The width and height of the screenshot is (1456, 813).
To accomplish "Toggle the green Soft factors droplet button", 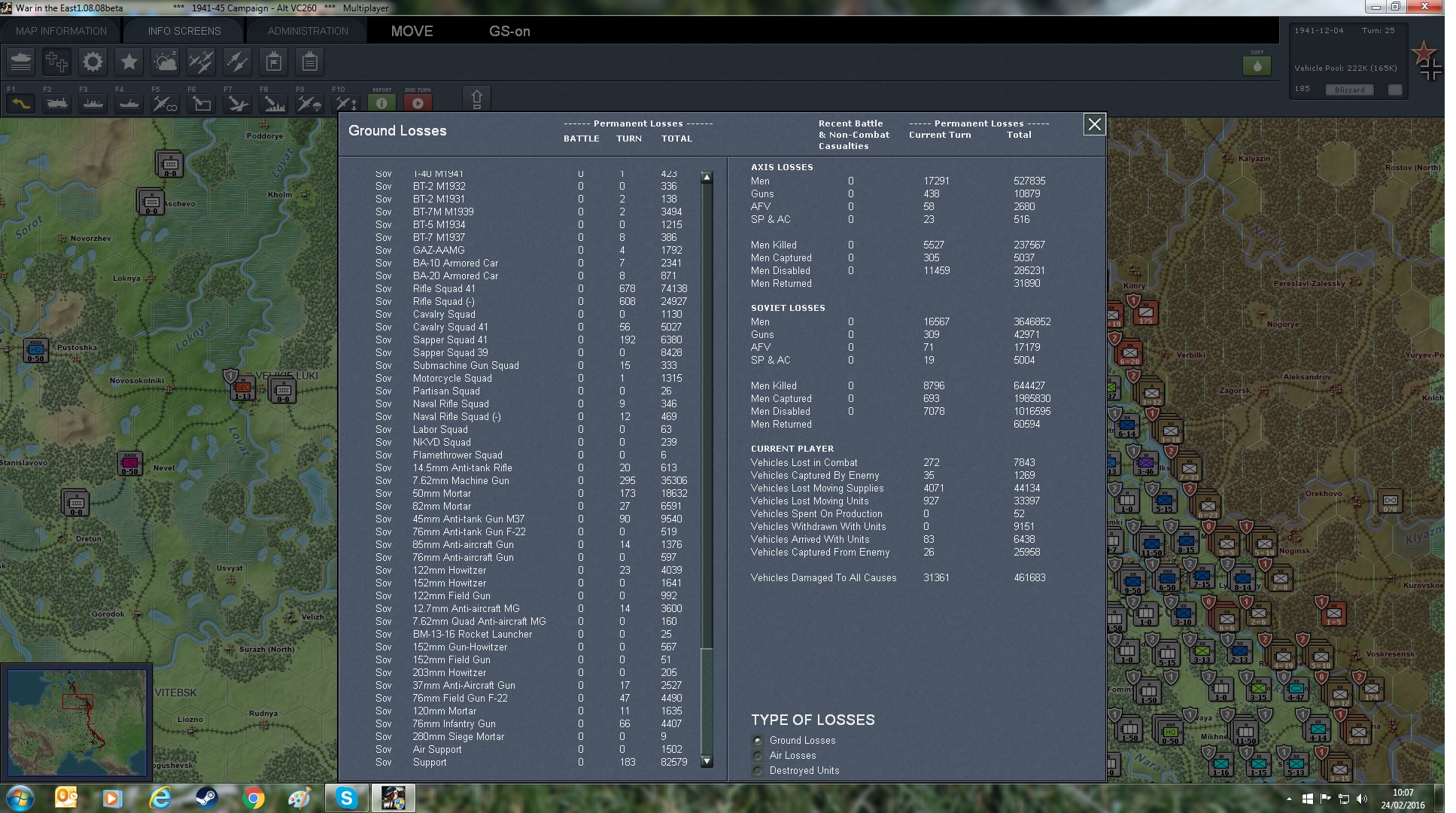I will coord(1257,66).
